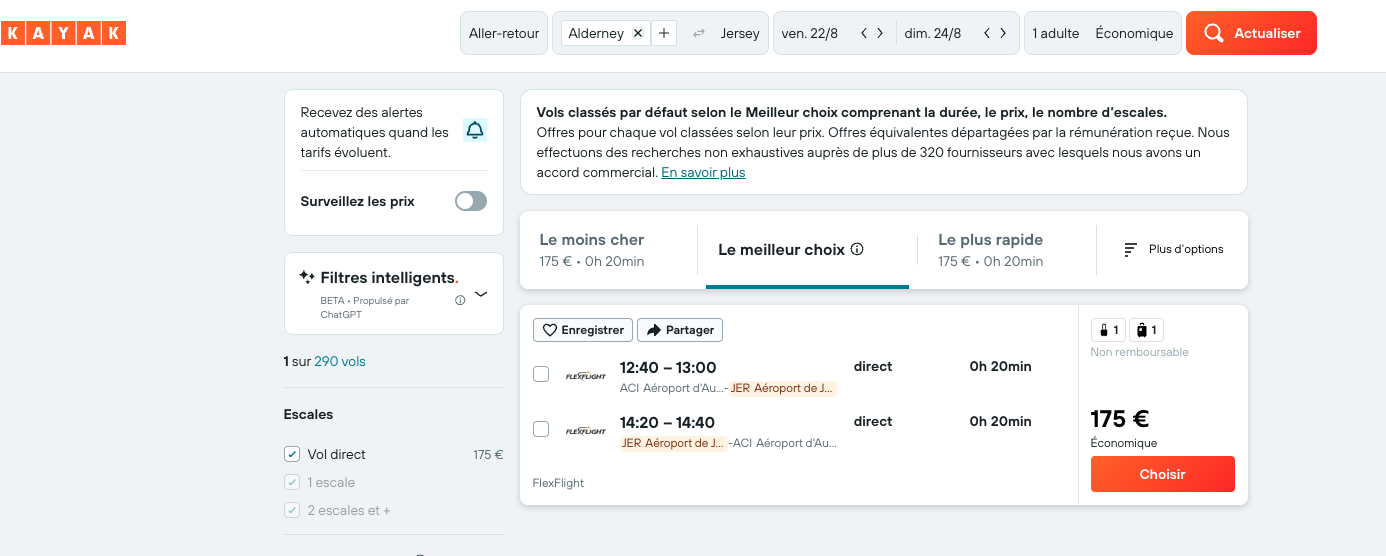Viewport: 1386px width, 556px height.
Task: Remove Alderney from origin field
Action: pos(638,33)
